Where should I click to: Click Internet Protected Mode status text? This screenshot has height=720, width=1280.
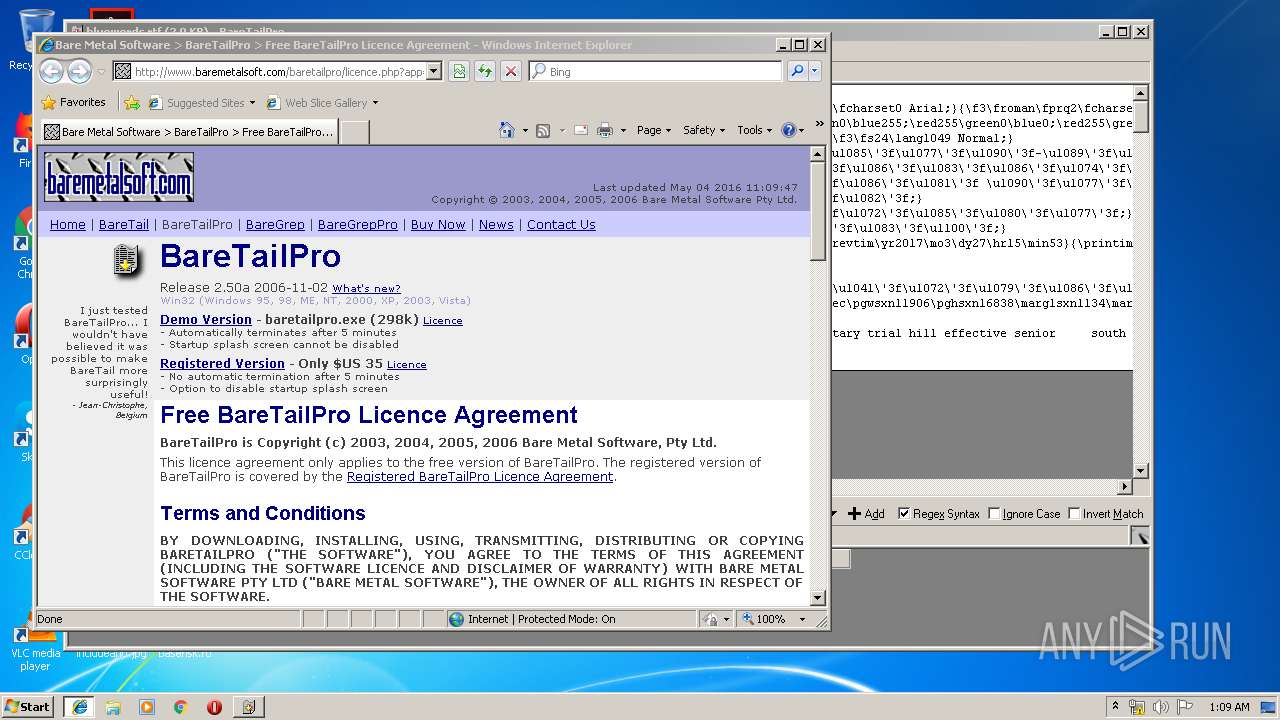point(542,619)
